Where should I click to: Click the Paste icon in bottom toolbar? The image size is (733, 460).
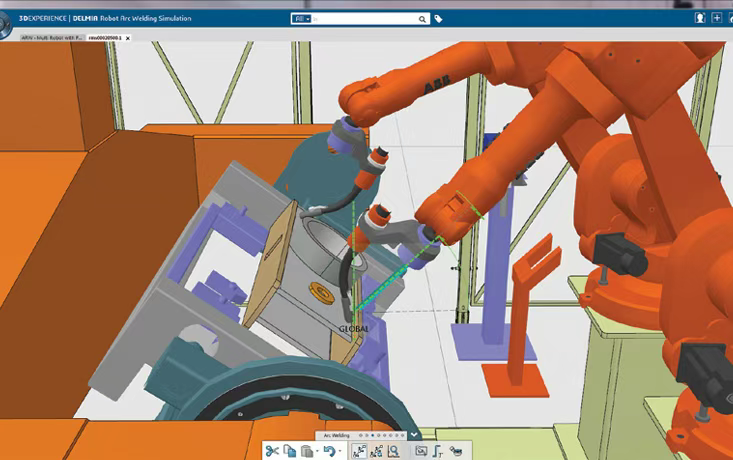point(307,452)
